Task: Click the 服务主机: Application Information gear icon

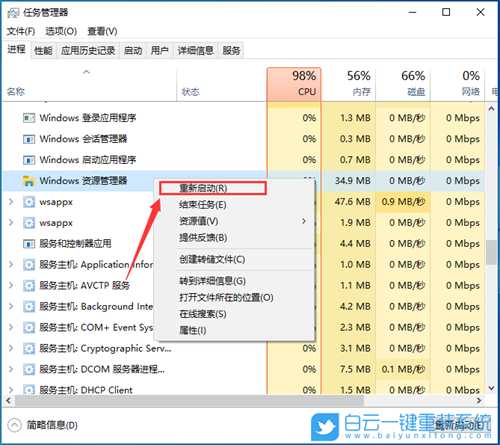Action: pyautogui.click(x=29, y=265)
